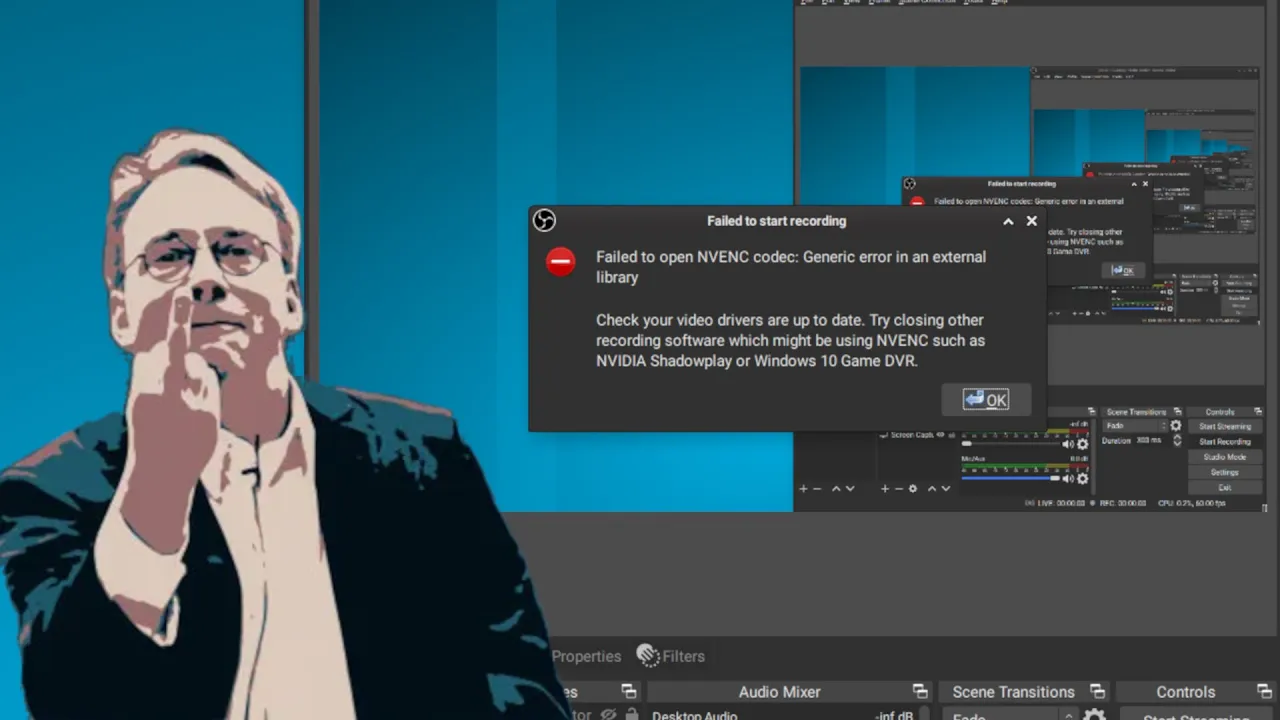The image size is (1280, 720).
Task: Click the Scene Transitions panel title in the main window
Action: click(1013, 692)
